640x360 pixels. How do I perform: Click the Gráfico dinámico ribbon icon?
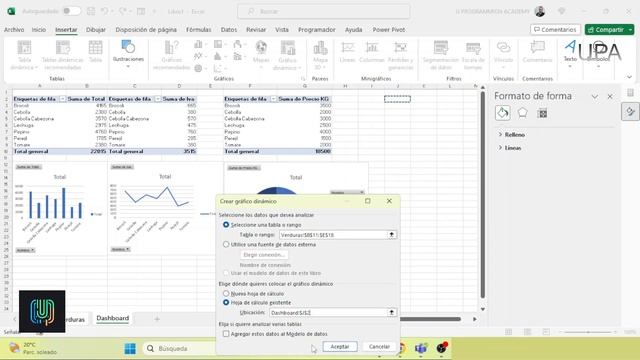(x=288, y=55)
